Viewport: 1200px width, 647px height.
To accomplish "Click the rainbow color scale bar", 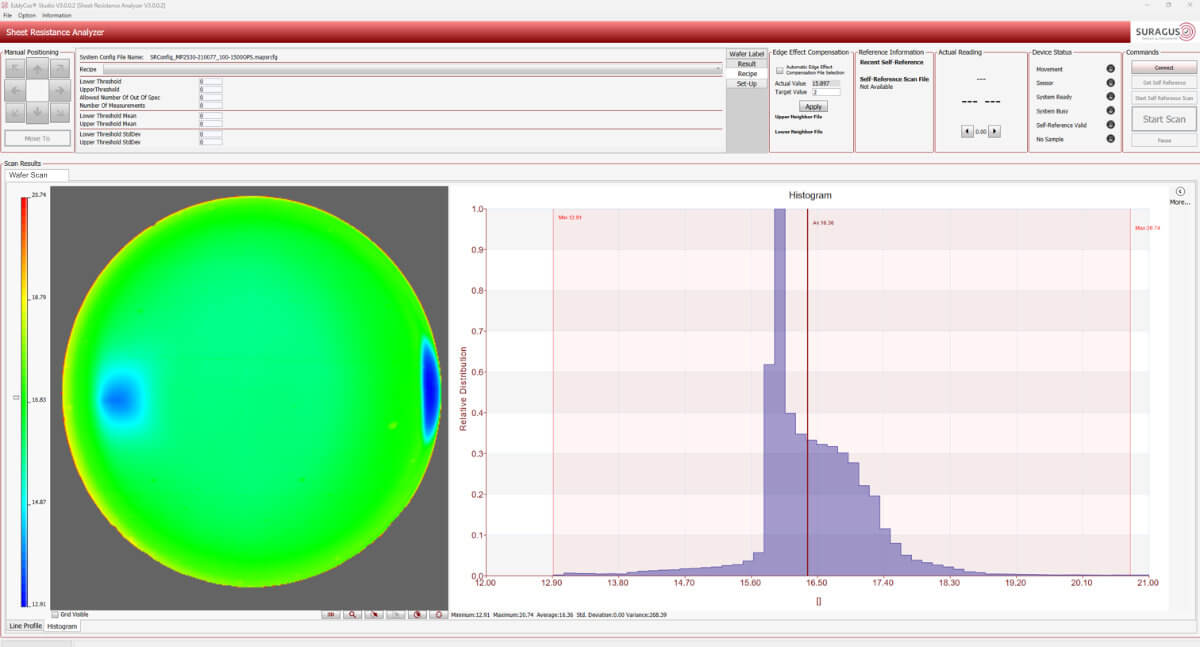I will (24, 400).
